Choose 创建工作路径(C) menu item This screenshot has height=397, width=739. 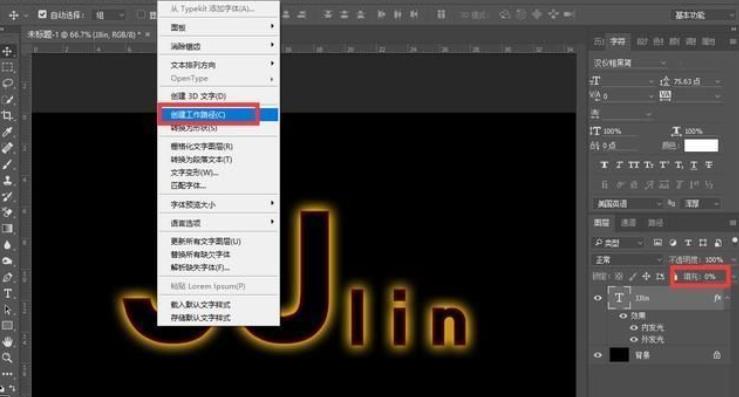(x=218, y=115)
